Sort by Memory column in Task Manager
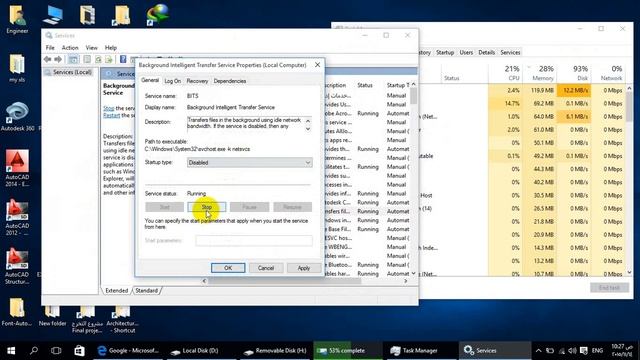Image resolution: width=640 pixels, height=360 pixels. coord(540,73)
